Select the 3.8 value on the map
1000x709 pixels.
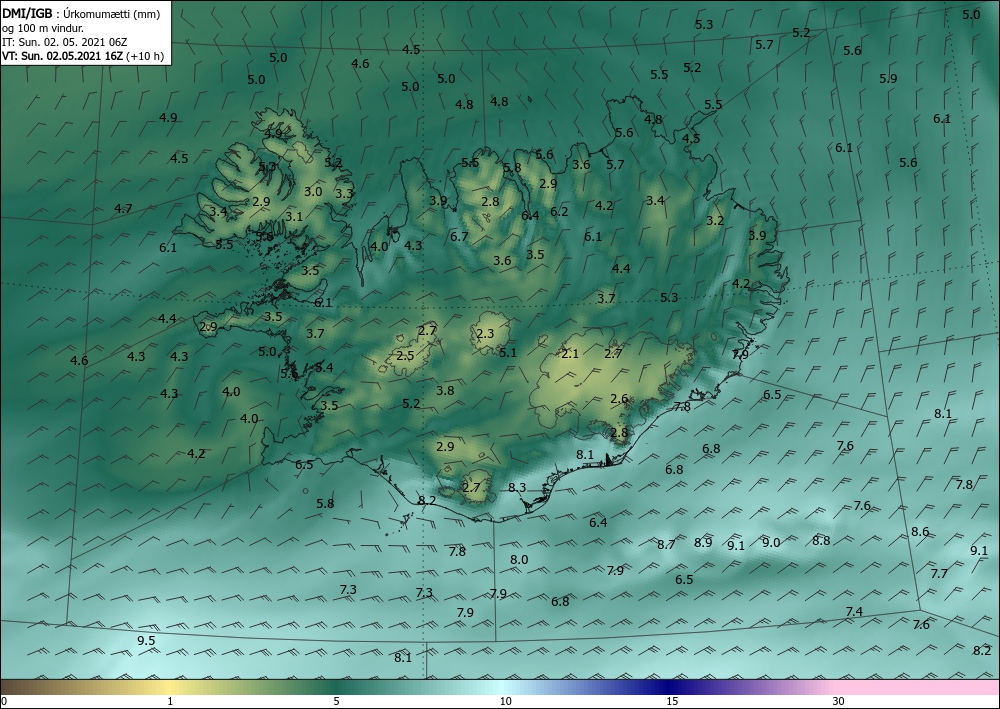pyautogui.click(x=445, y=391)
